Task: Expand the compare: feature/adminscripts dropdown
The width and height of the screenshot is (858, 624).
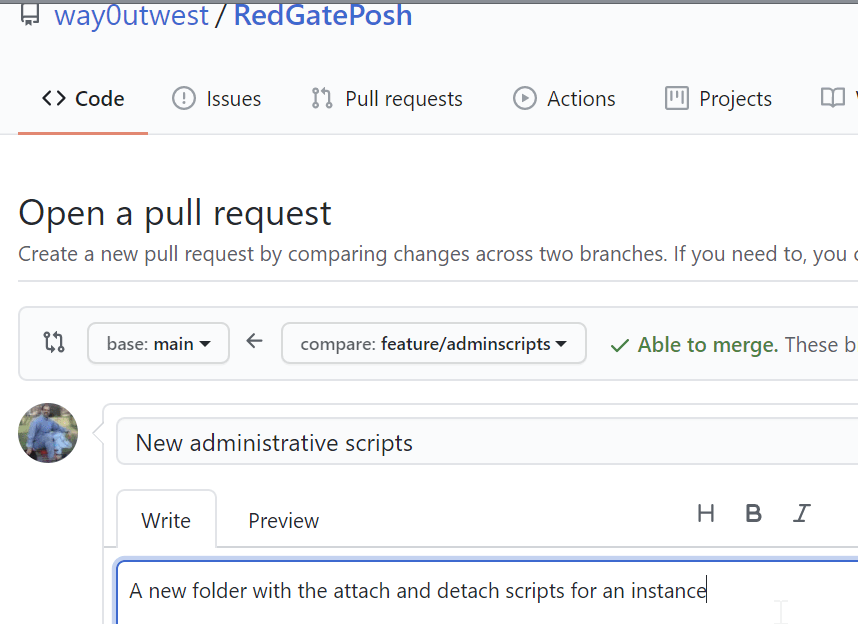Action: (433, 343)
